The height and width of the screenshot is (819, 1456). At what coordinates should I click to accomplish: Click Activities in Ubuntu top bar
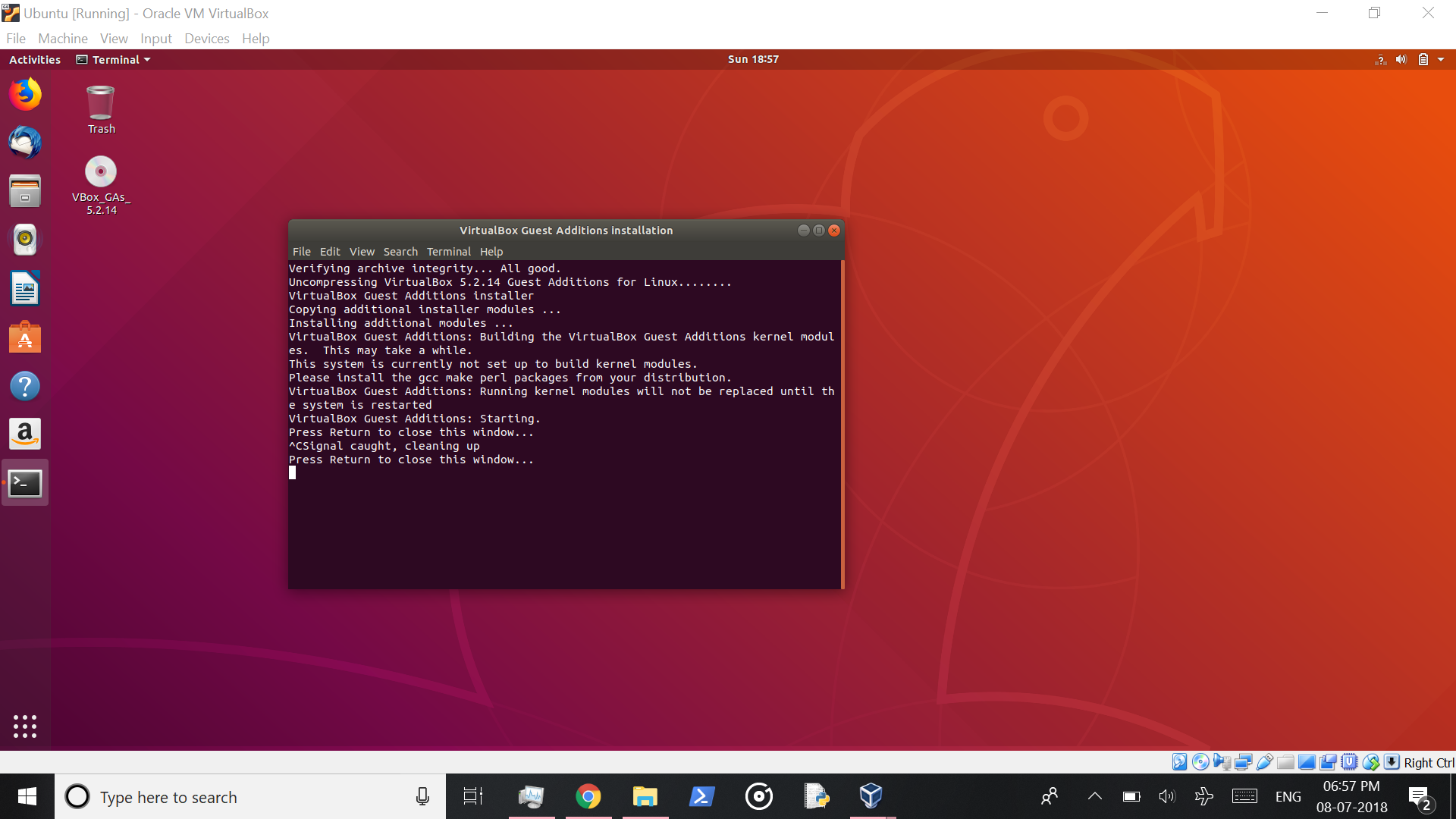click(x=35, y=59)
